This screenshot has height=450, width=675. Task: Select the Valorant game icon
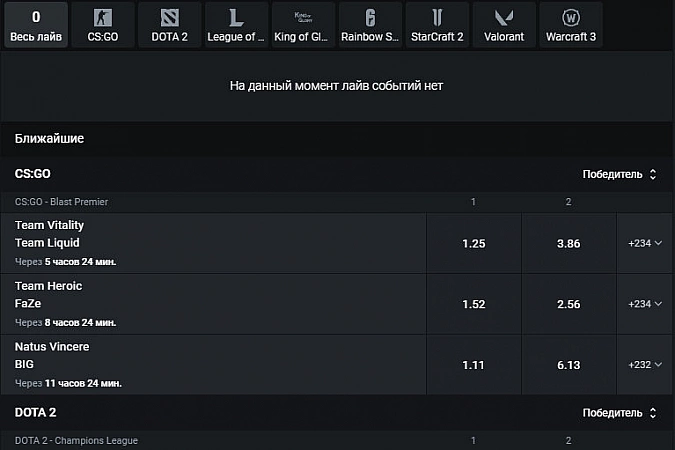[504, 19]
